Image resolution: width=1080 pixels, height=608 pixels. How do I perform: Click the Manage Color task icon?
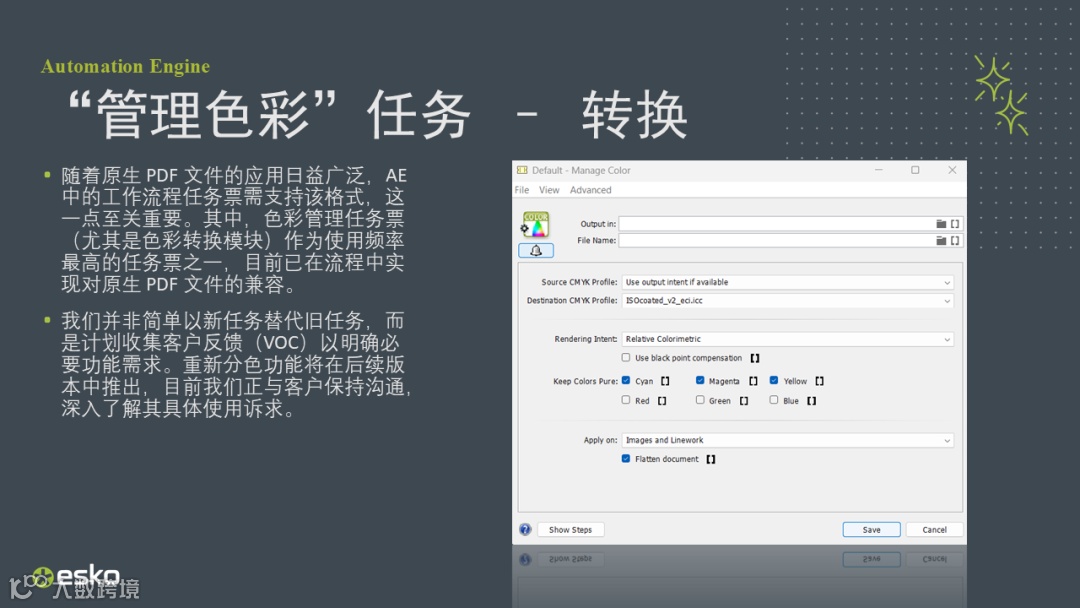[x=536, y=224]
